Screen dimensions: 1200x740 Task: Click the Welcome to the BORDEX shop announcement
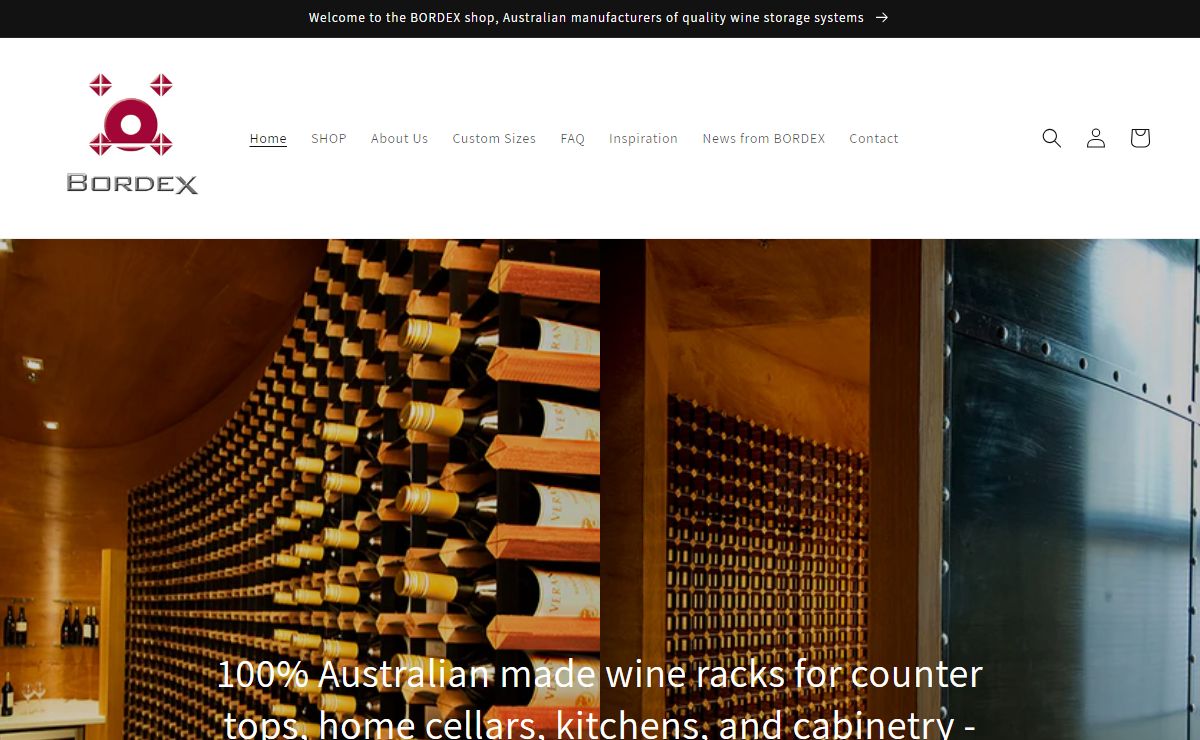click(x=586, y=18)
